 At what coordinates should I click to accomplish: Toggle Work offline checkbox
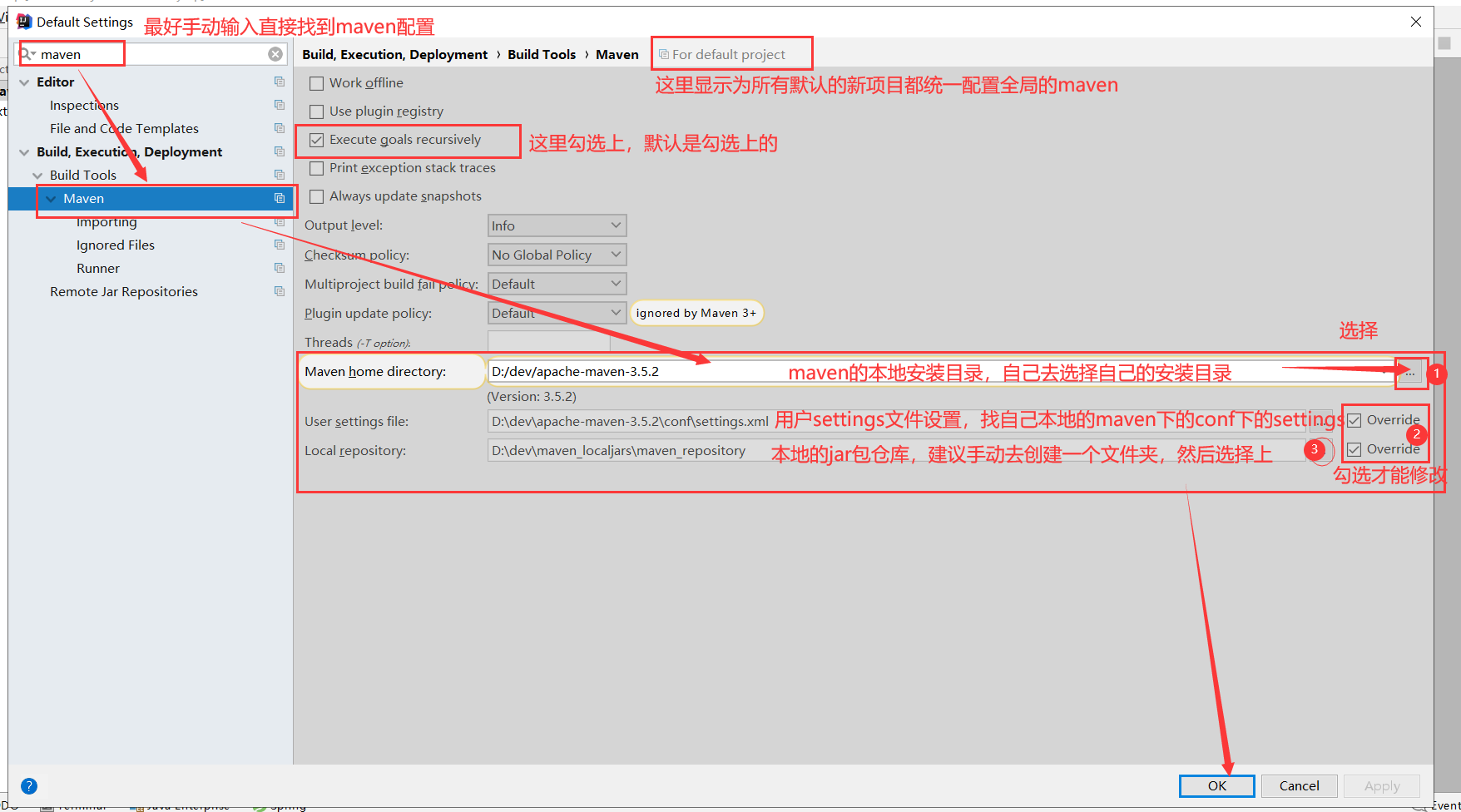317,83
